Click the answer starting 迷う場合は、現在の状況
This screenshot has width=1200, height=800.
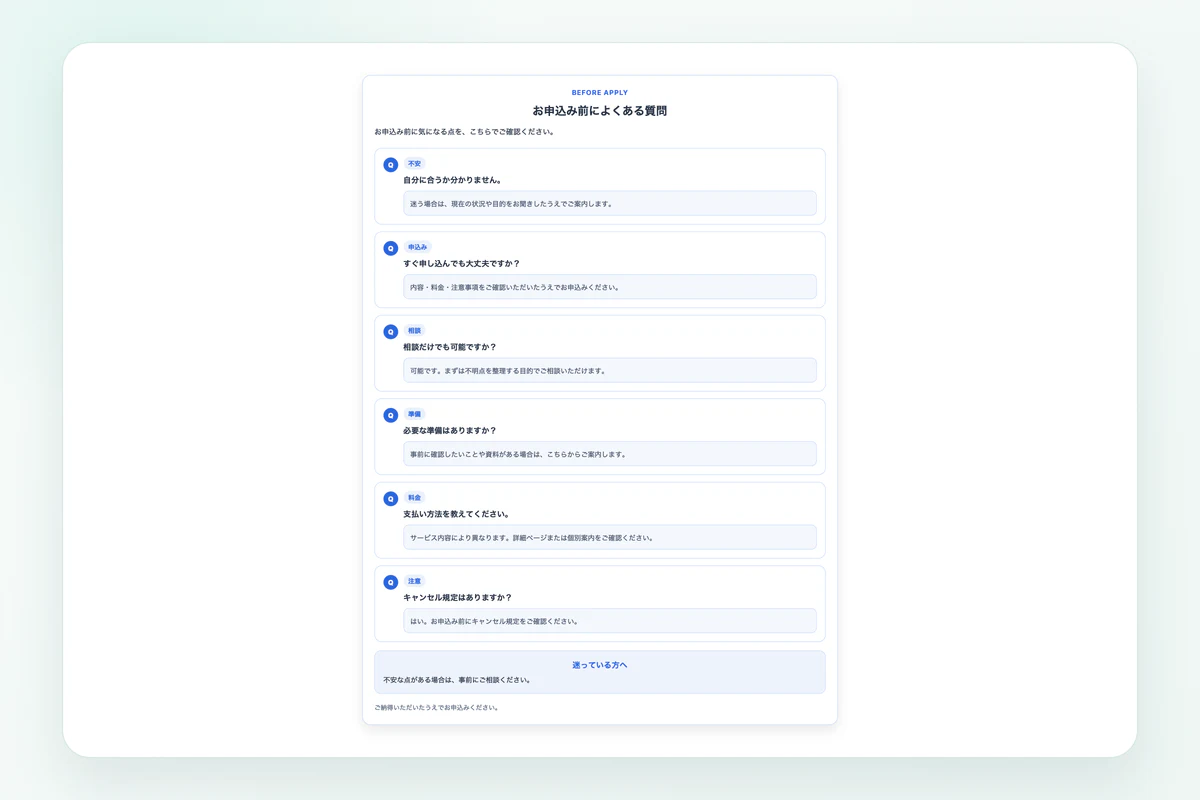click(x=610, y=203)
